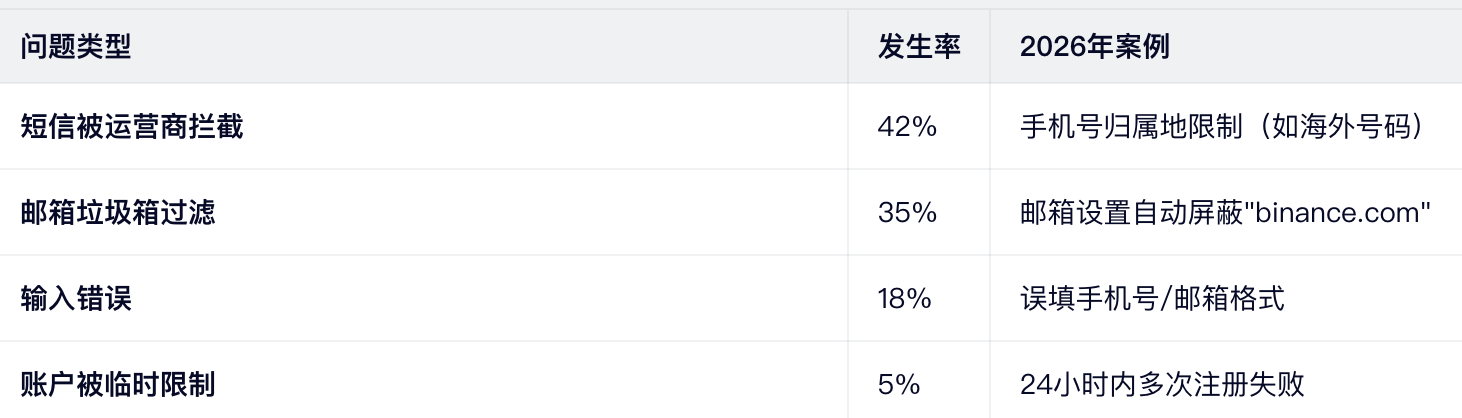Screen dimensions: 1462x418
Task: Click the 2026年案例 column header
Action: (x=1095, y=46)
